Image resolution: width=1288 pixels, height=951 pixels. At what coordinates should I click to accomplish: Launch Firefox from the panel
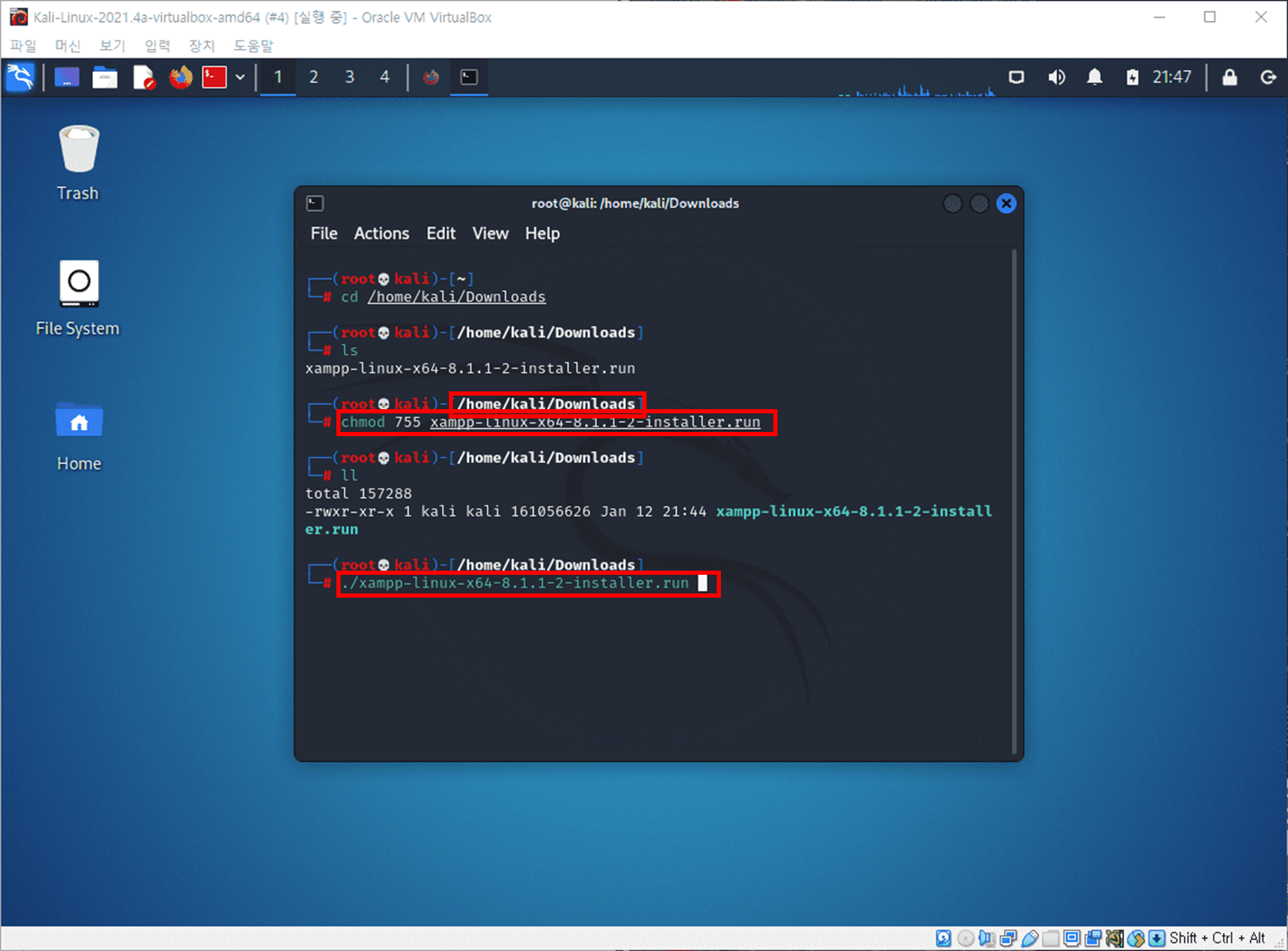pyautogui.click(x=180, y=77)
